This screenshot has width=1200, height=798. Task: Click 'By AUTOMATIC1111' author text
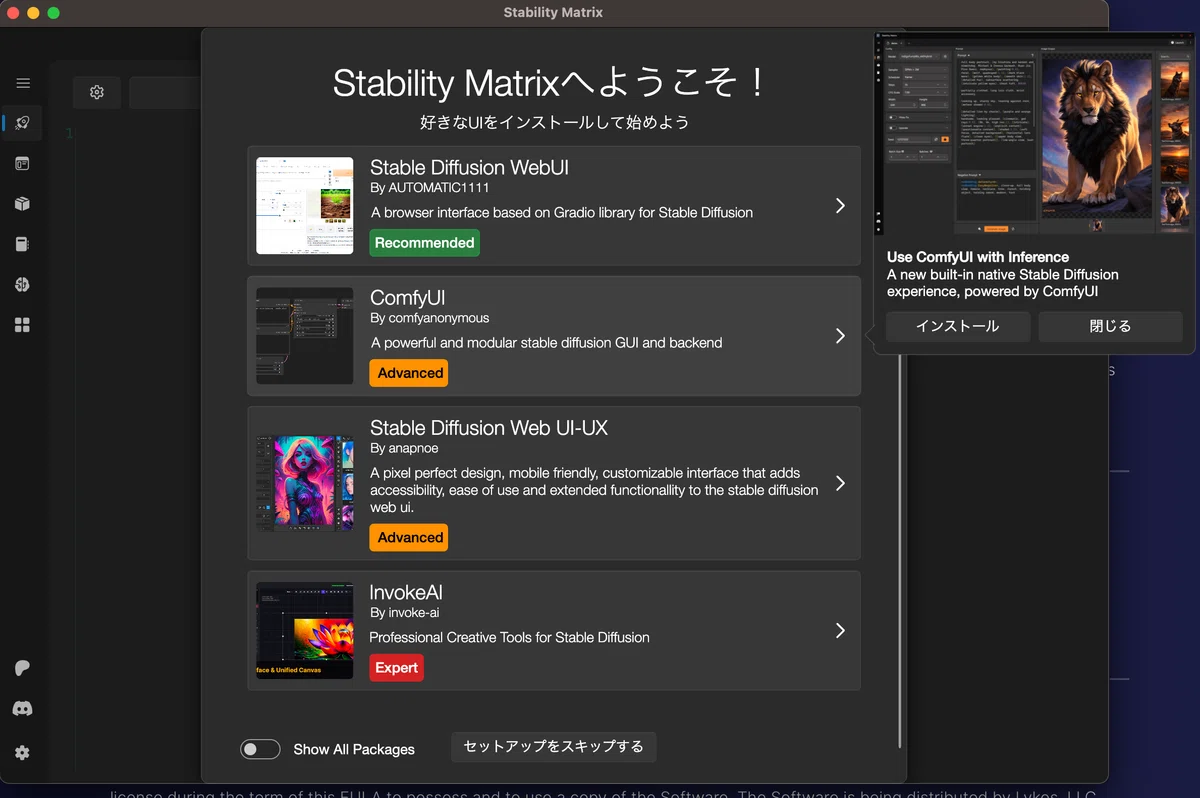[429, 187]
